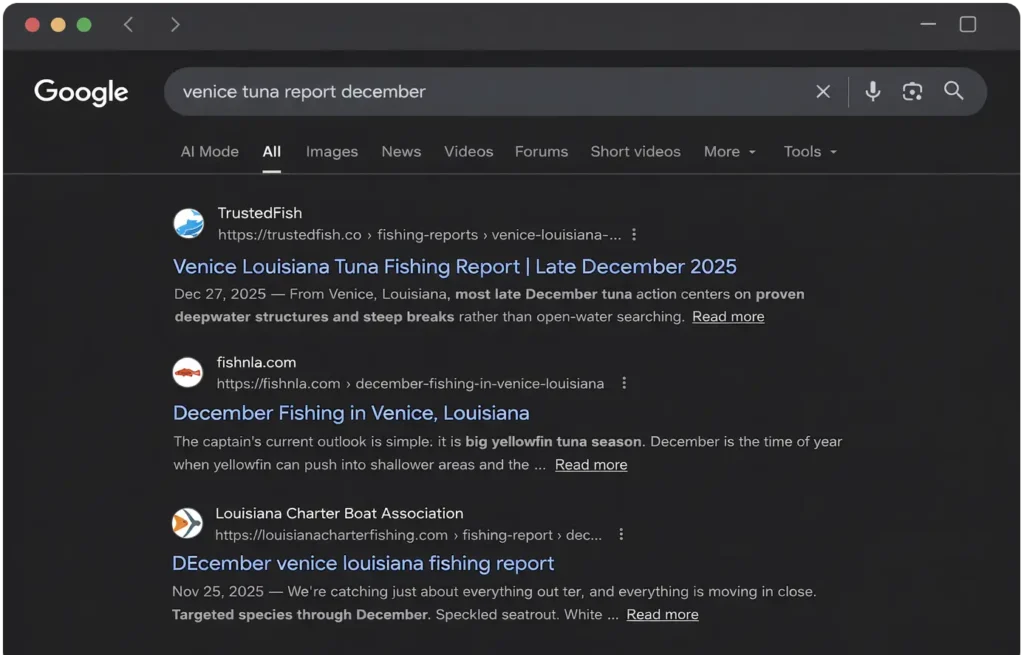Clear the search query with X icon
This screenshot has width=1024, height=655.
coord(823,92)
